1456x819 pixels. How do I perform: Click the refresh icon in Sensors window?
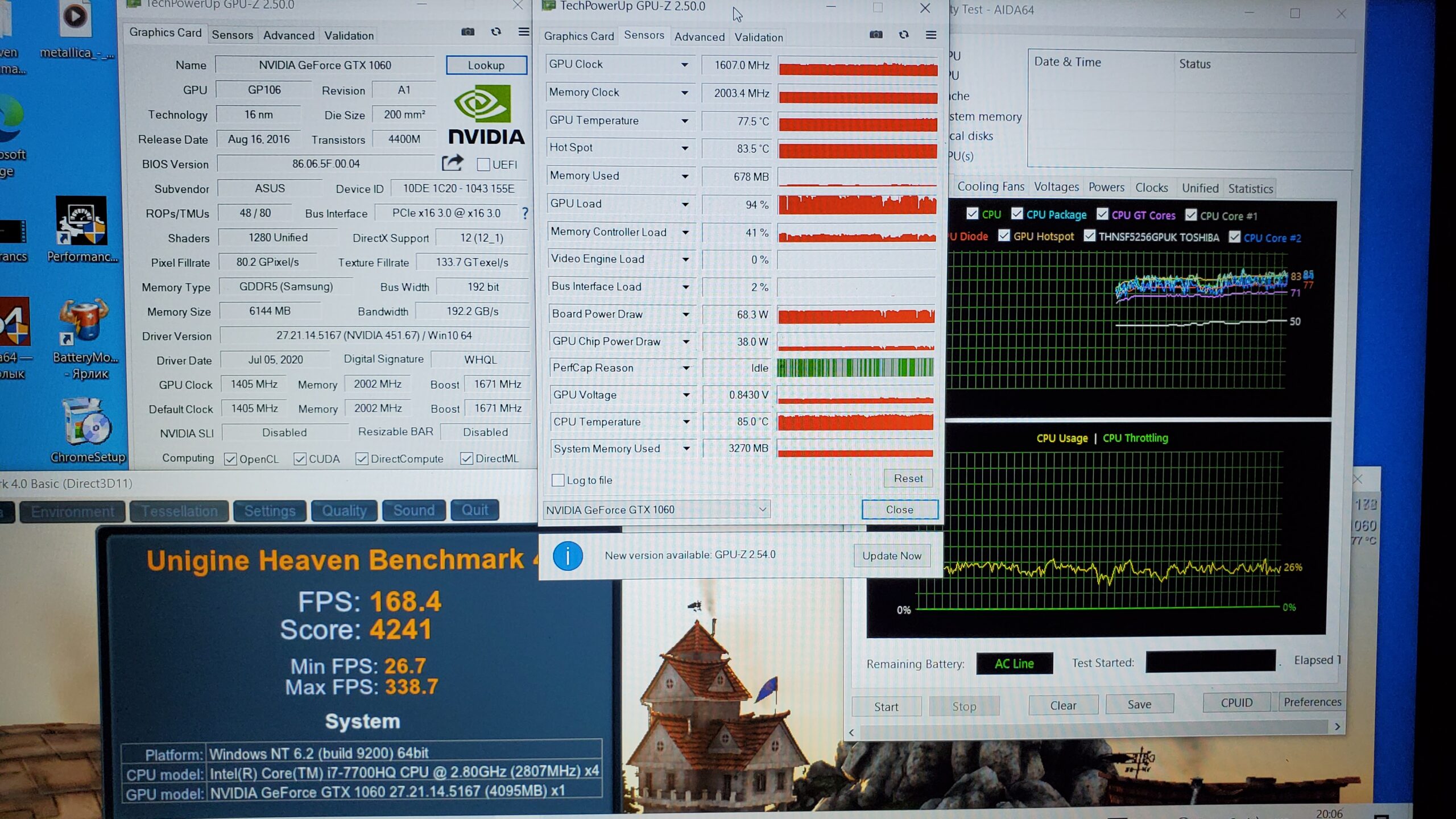[904, 35]
